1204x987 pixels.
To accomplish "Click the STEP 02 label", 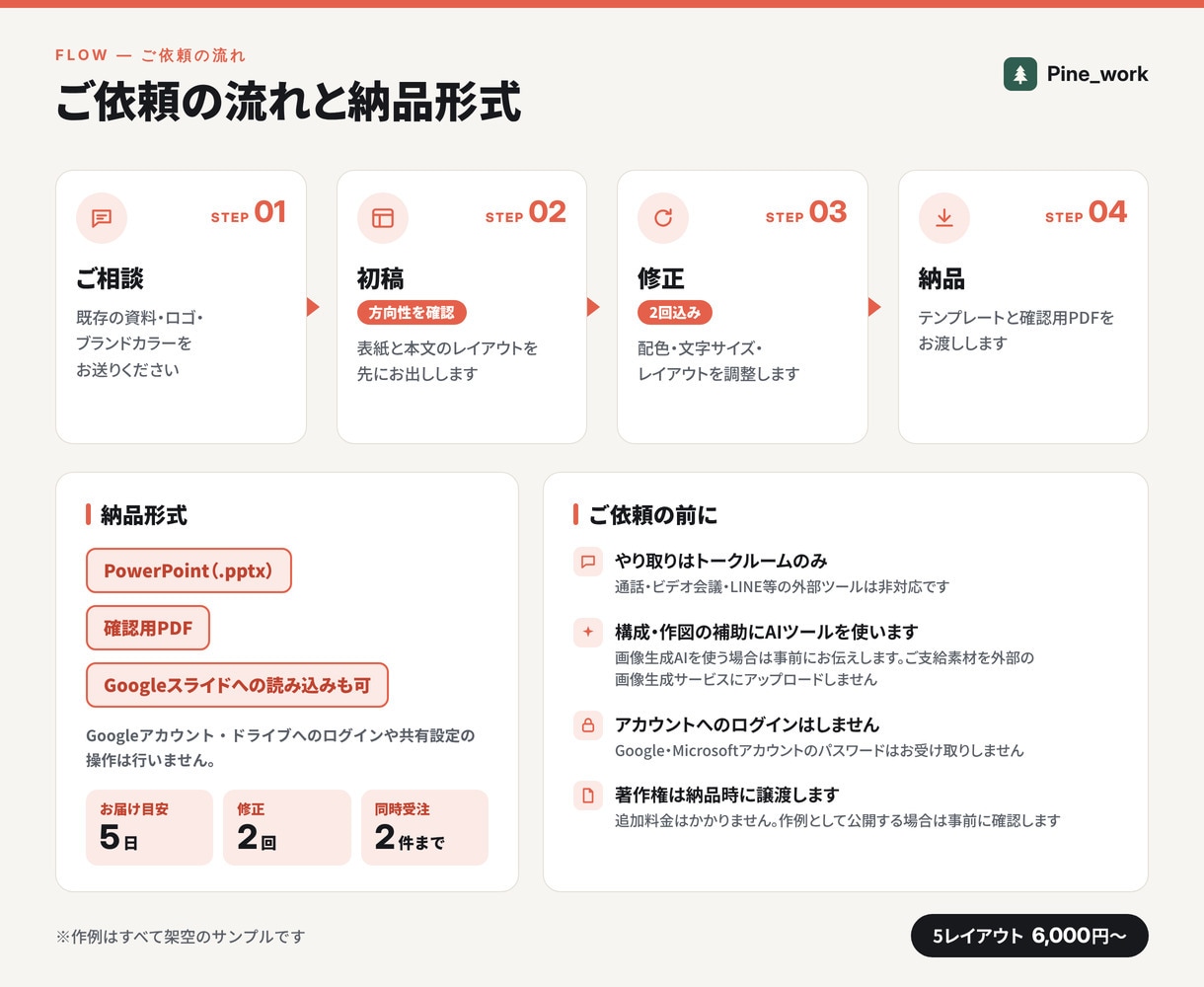I will coord(526,213).
